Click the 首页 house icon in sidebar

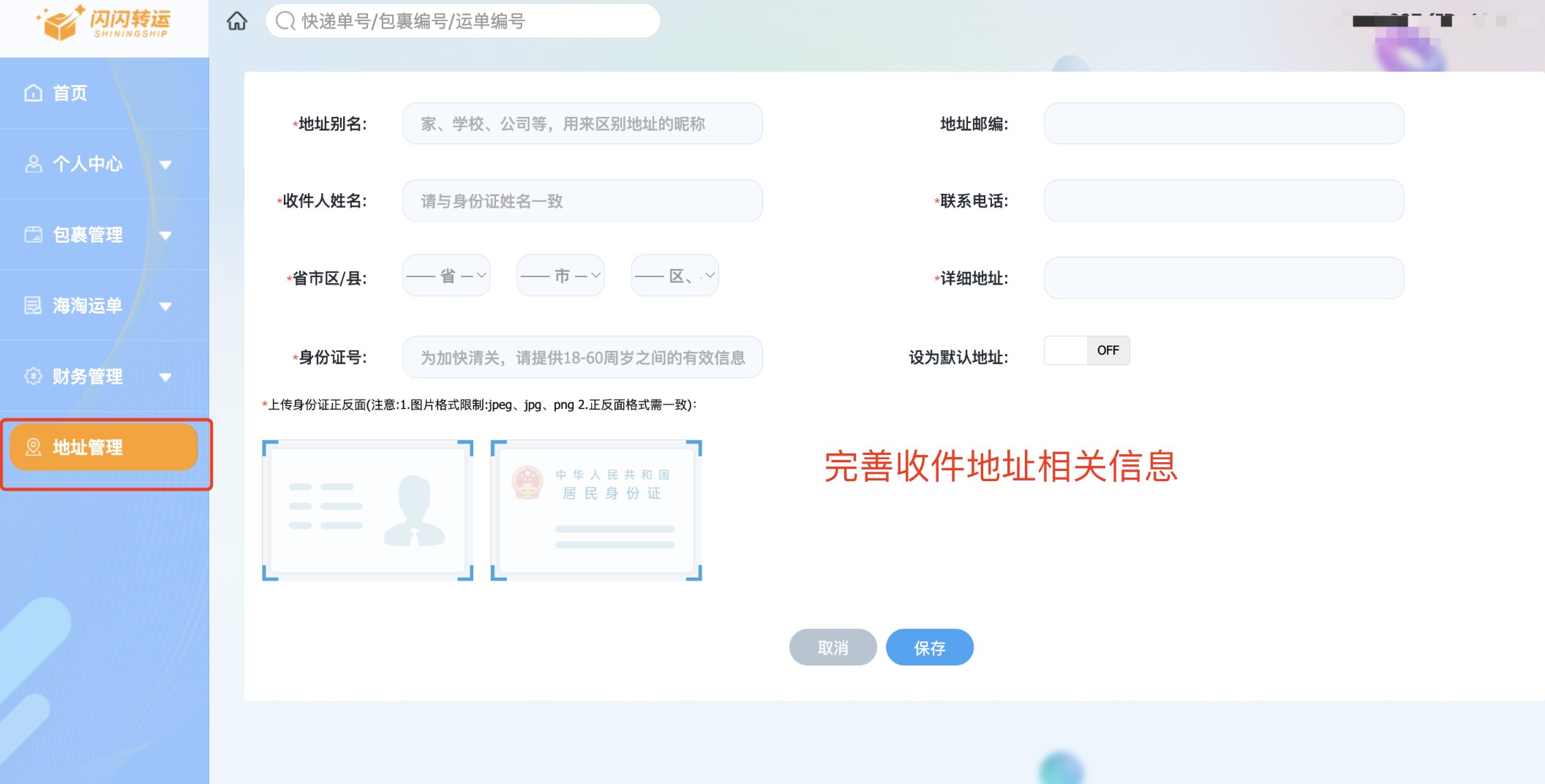[33, 93]
